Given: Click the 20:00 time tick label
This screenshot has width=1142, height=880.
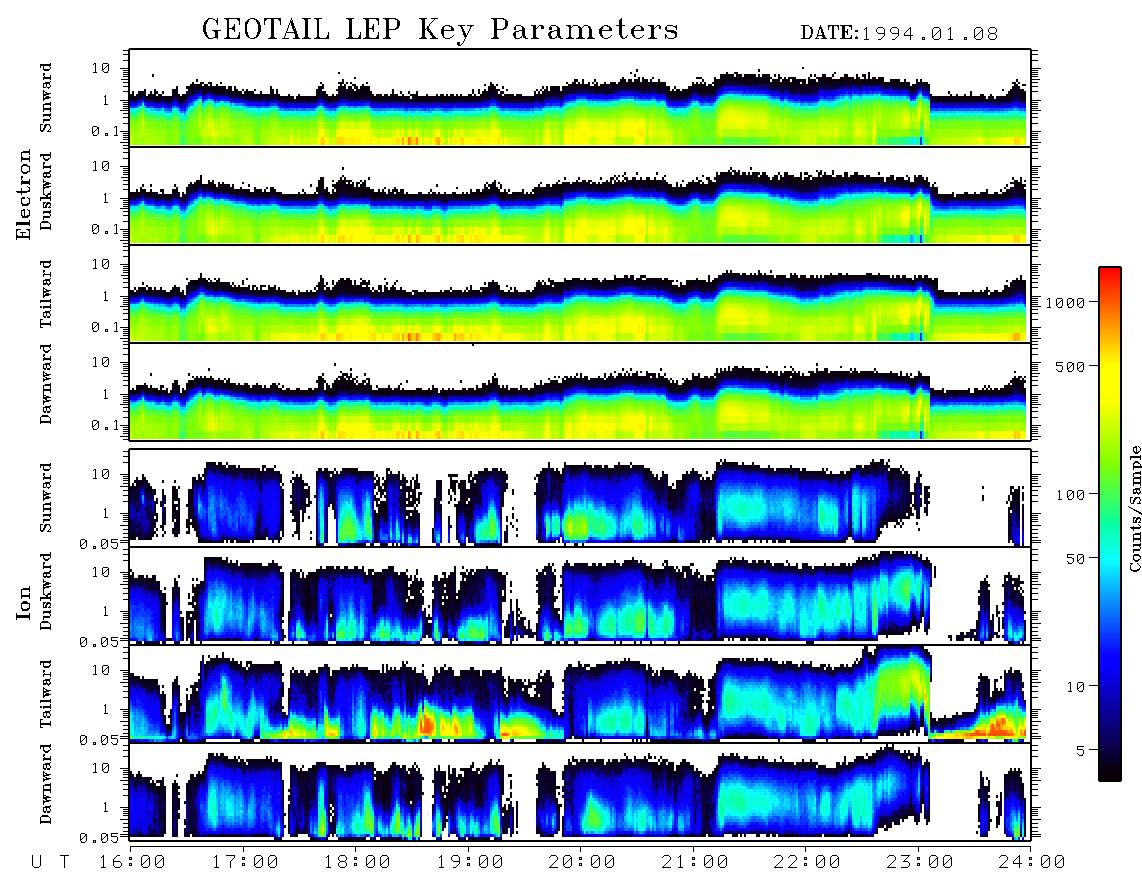Looking at the screenshot, I should (x=583, y=863).
